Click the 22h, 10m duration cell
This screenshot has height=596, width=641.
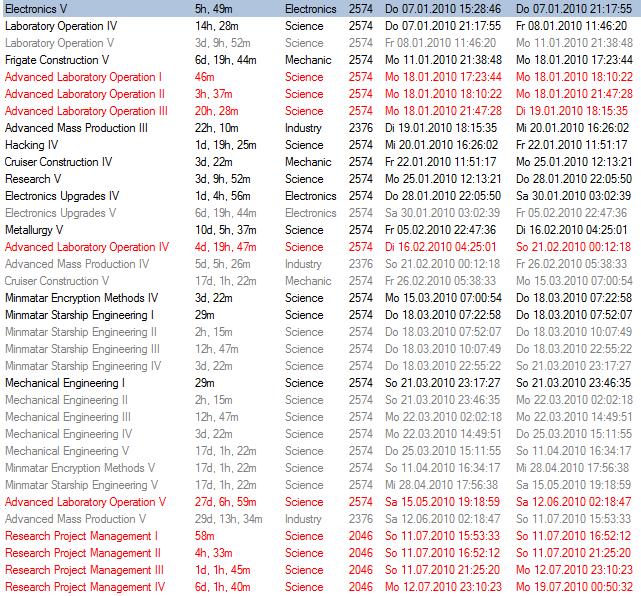coord(216,128)
